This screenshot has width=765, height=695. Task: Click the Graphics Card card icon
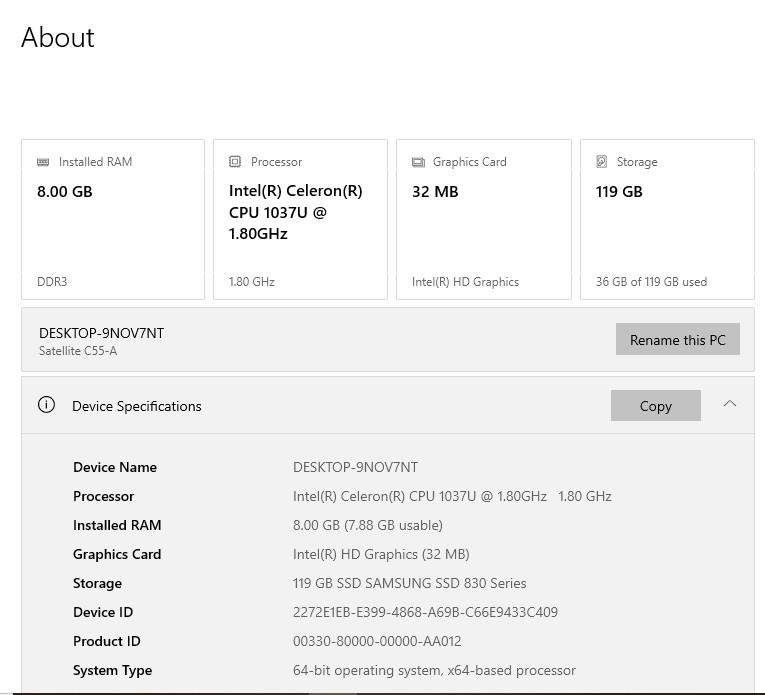pyautogui.click(x=418, y=162)
